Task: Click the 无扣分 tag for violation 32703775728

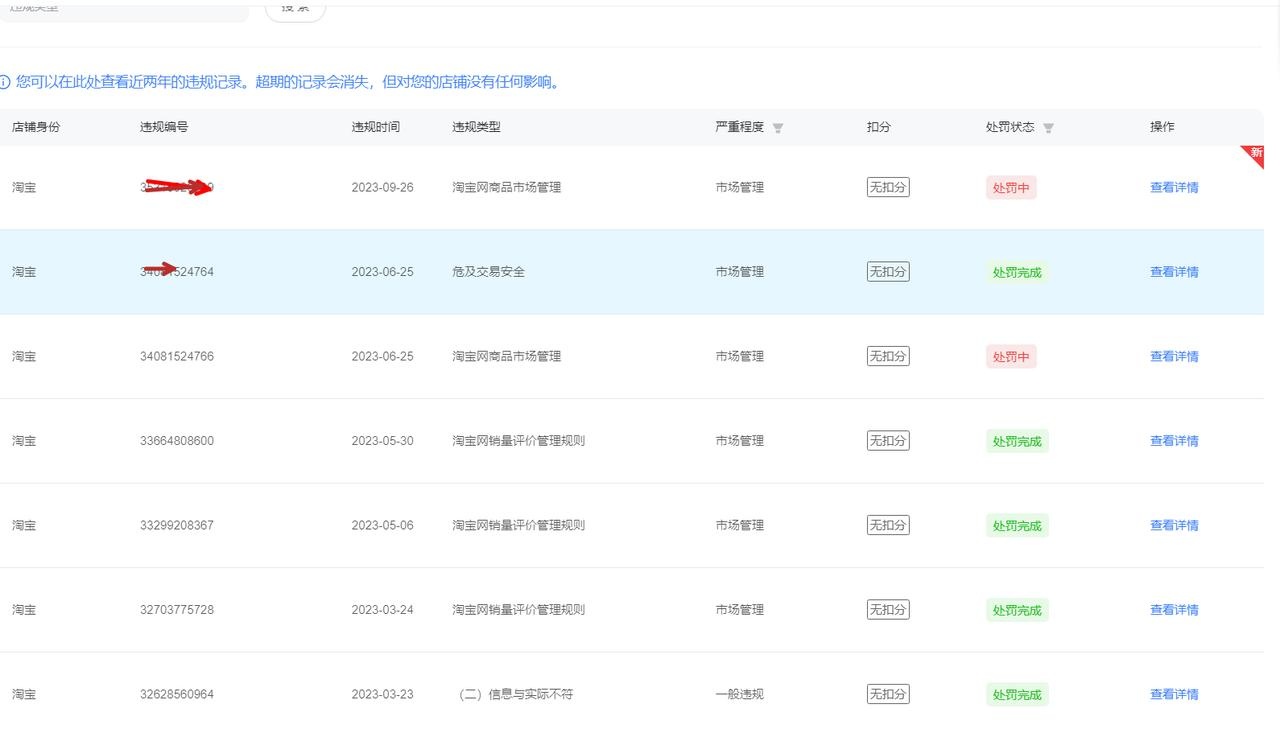Action: point(888,609)
